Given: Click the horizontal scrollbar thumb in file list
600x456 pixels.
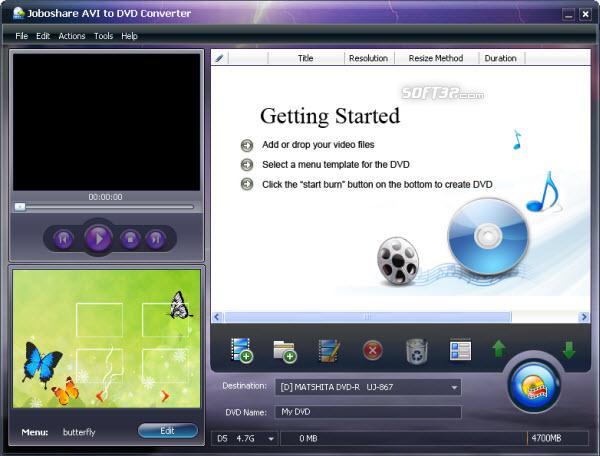Looking at the screenshot, I should pyautogui.click(x=368, y=317).
